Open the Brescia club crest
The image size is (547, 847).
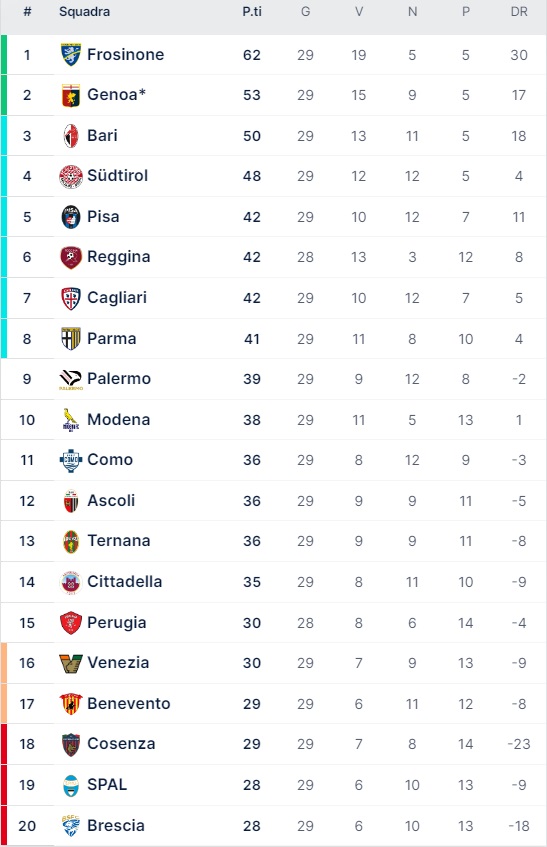[71, 825]
